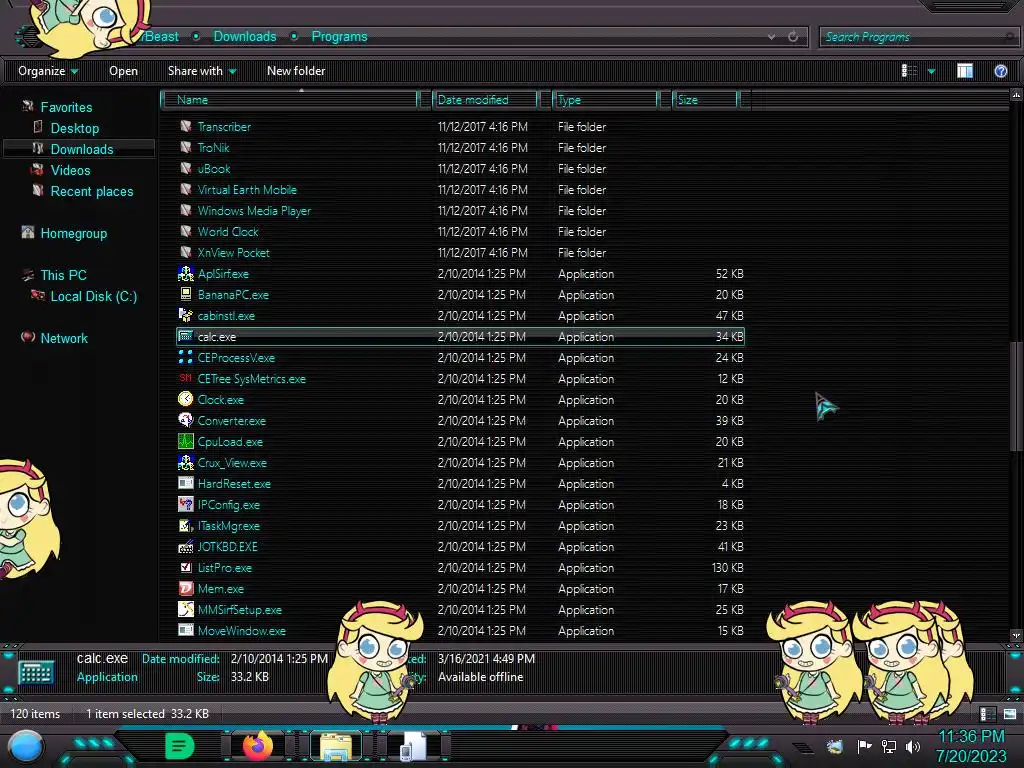Select the Virtual Earth Mobile folder name
This screenshot has height=768, width=1024.
coord(247,189)
